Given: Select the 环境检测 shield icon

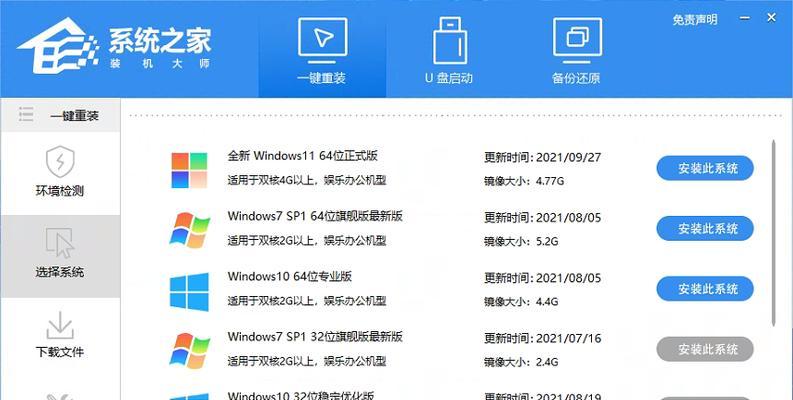Looking at the screenshot, I should pyautogui.click(x=60, y=162).
